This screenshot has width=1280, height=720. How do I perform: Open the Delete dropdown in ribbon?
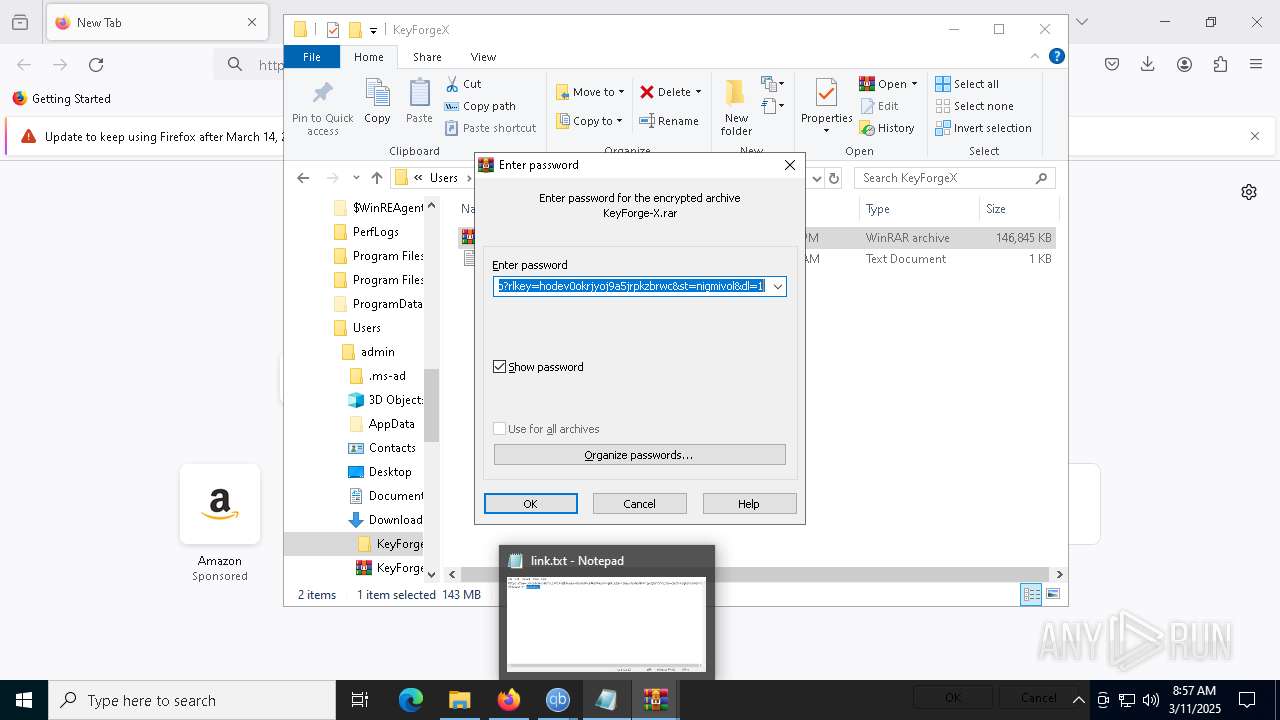pos(671,92)
